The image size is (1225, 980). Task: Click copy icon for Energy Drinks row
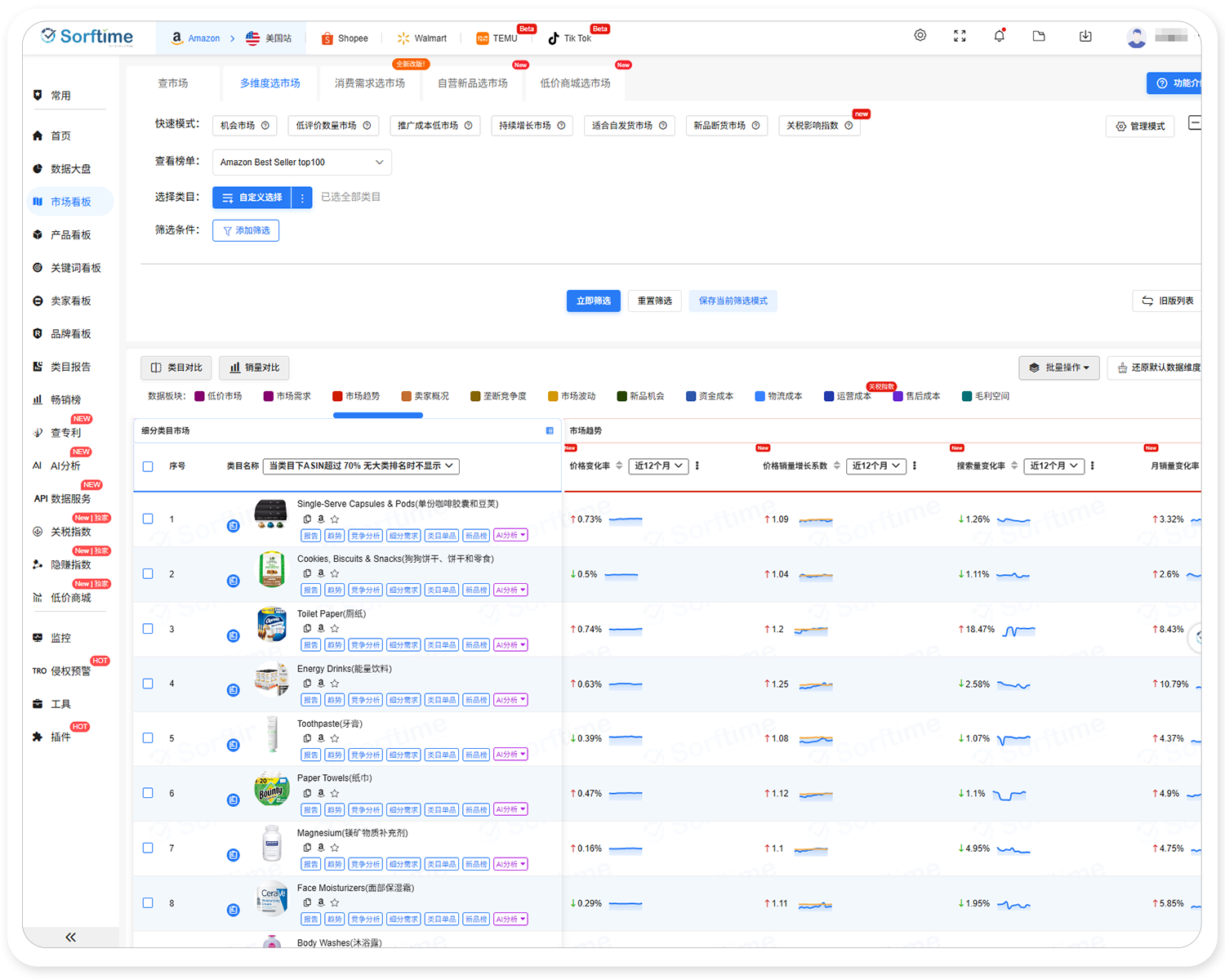pos(307,684)
